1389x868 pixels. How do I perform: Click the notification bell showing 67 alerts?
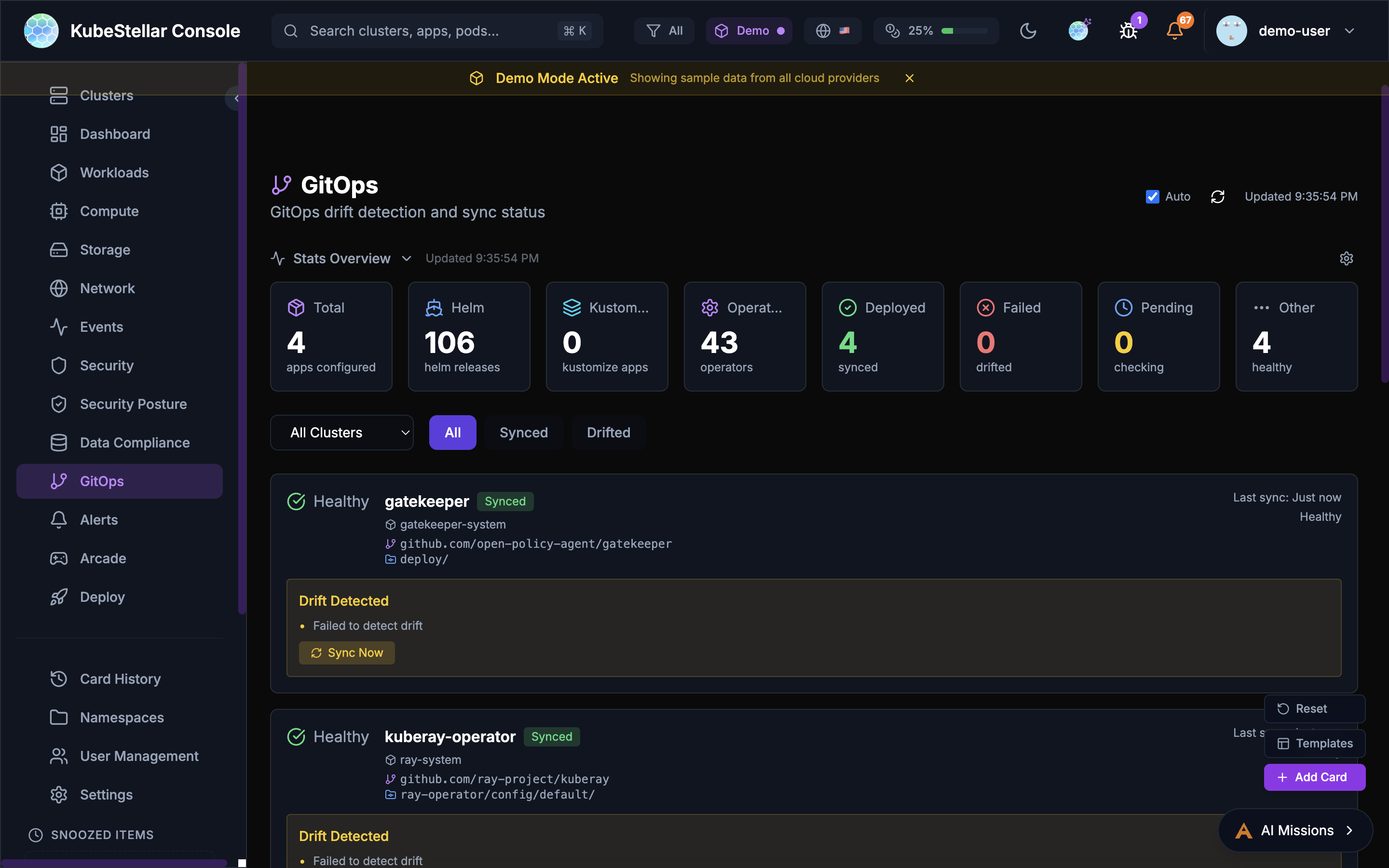tap(1174, 30)
